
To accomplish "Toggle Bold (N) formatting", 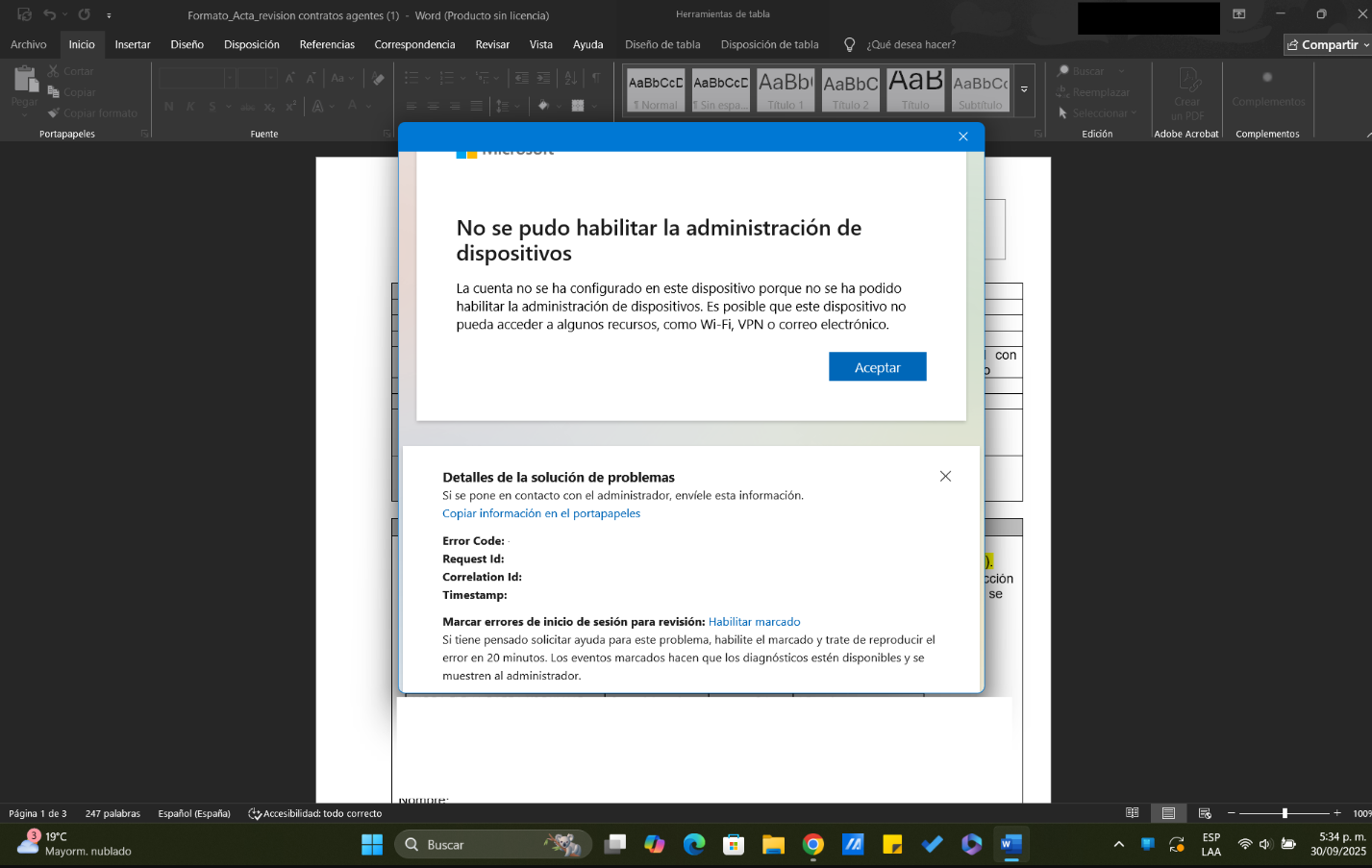I will coord(169,106).
